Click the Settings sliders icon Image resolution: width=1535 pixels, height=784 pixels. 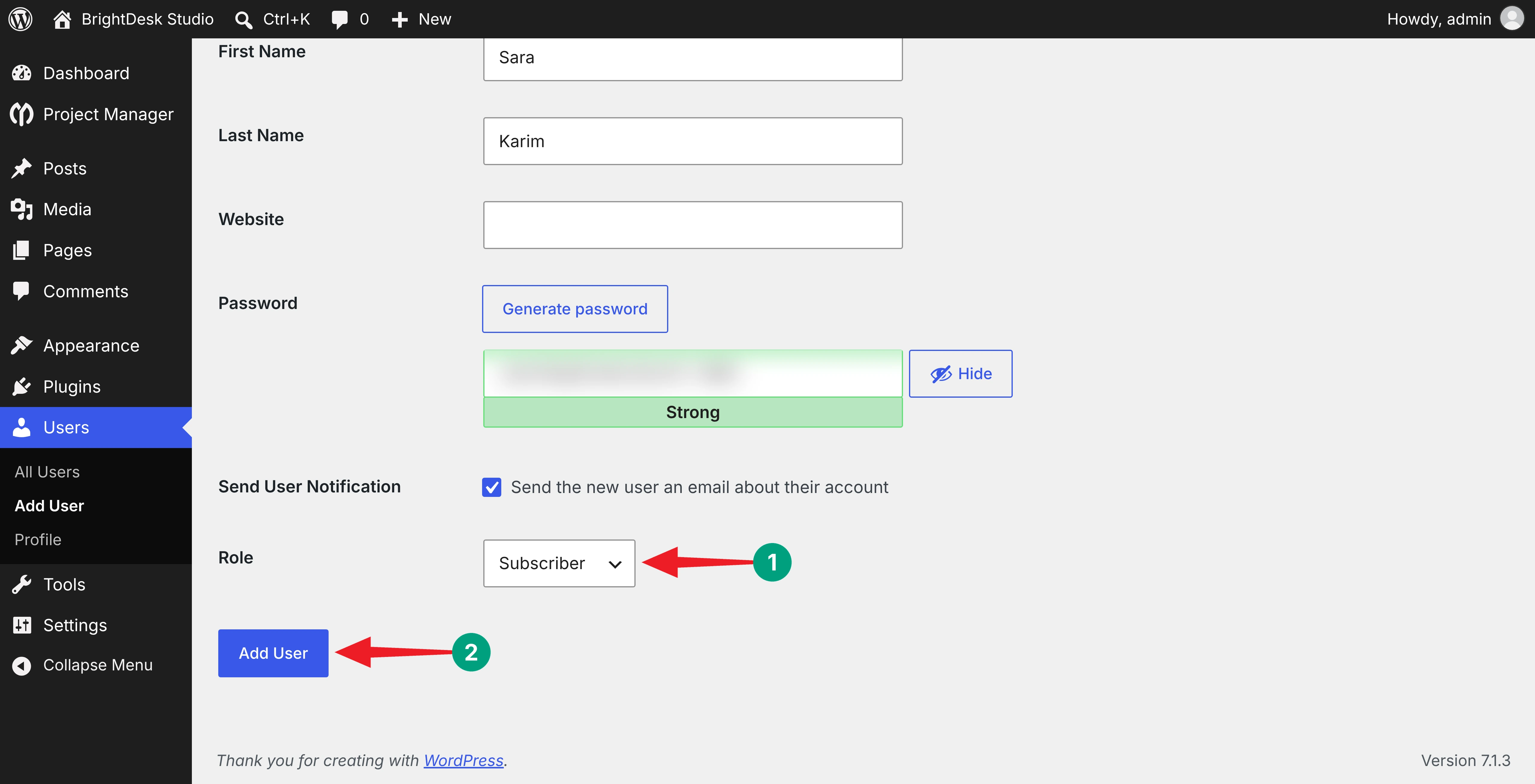click(x=22, y=625)
